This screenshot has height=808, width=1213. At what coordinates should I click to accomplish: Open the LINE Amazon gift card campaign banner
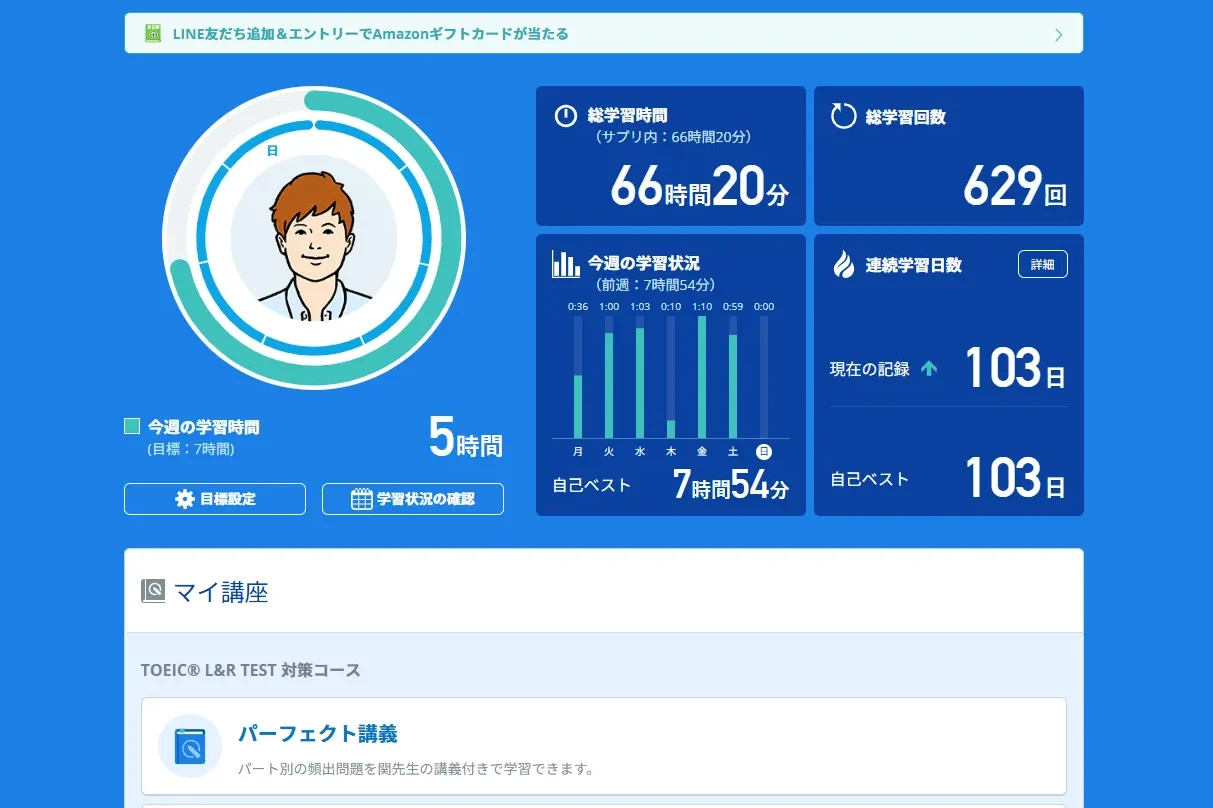[x=603, y=33]
